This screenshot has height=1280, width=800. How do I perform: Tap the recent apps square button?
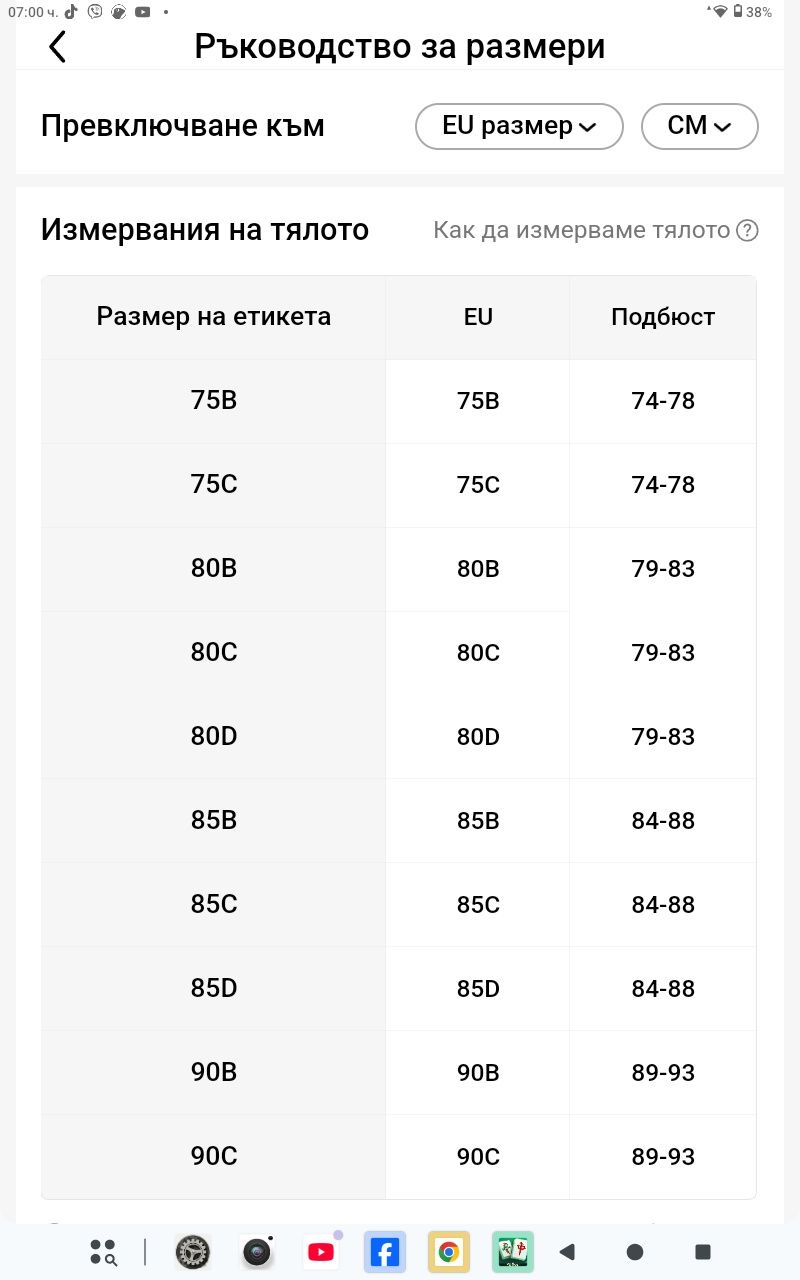click(703, 1252)
